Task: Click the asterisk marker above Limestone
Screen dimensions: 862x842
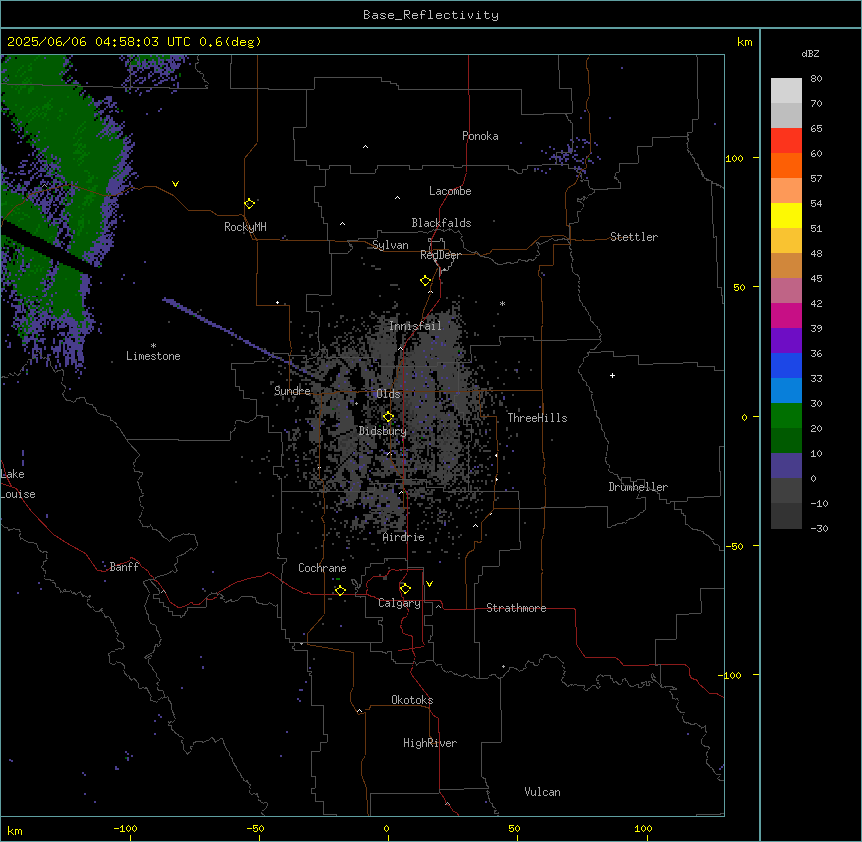Action: [153, 346]
